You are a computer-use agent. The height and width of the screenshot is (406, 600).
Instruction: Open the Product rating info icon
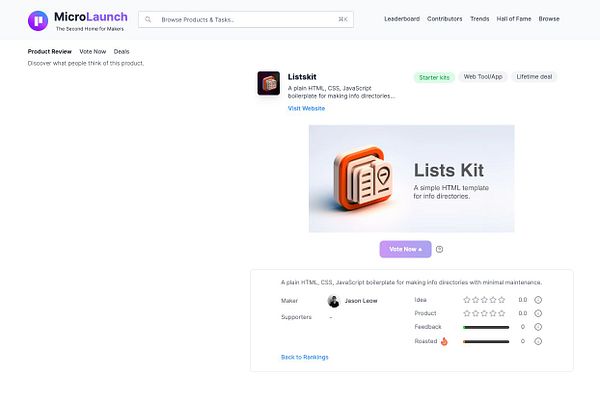click(x=538, y=313)
